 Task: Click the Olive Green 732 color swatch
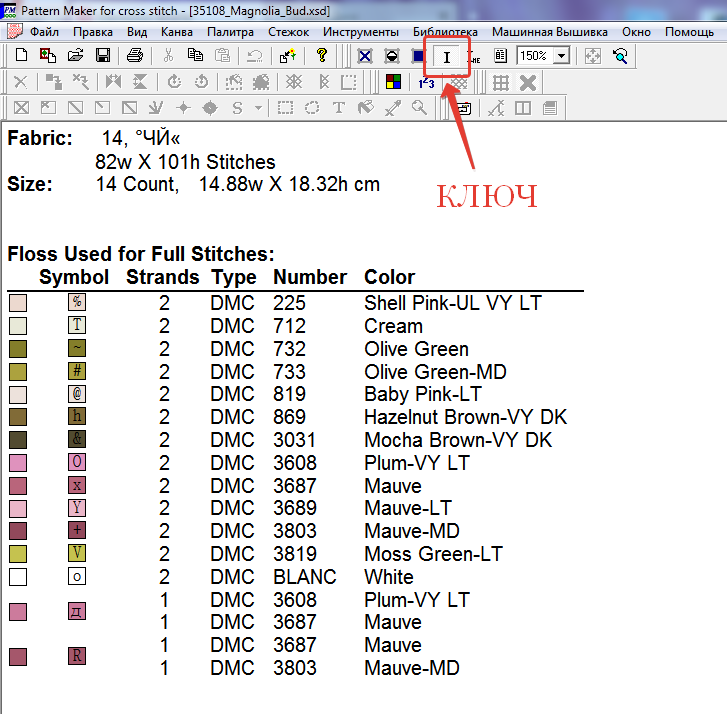click(x=17, y=349)
